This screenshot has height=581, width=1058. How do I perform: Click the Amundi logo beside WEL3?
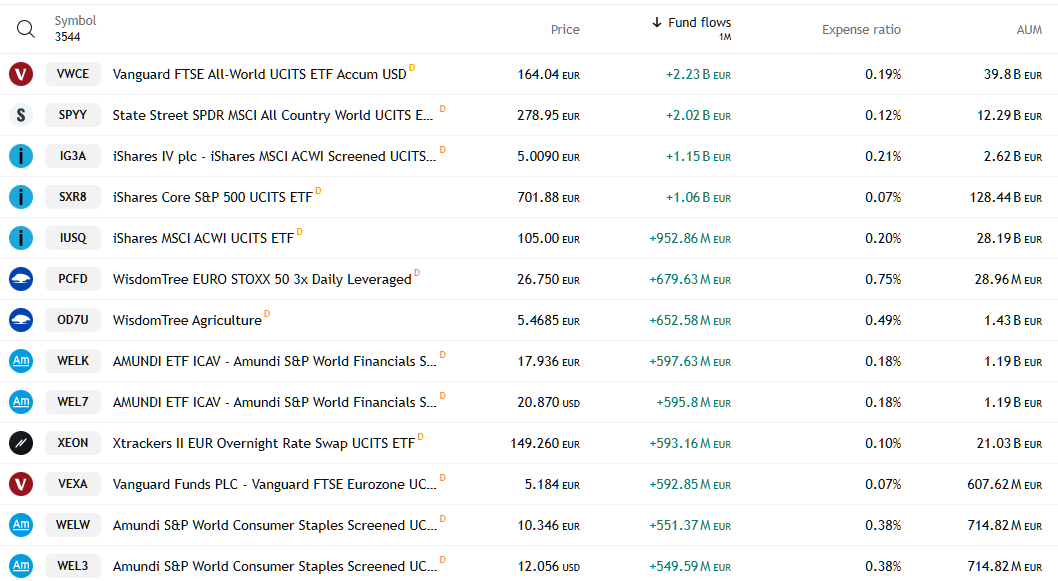[21, 565]
